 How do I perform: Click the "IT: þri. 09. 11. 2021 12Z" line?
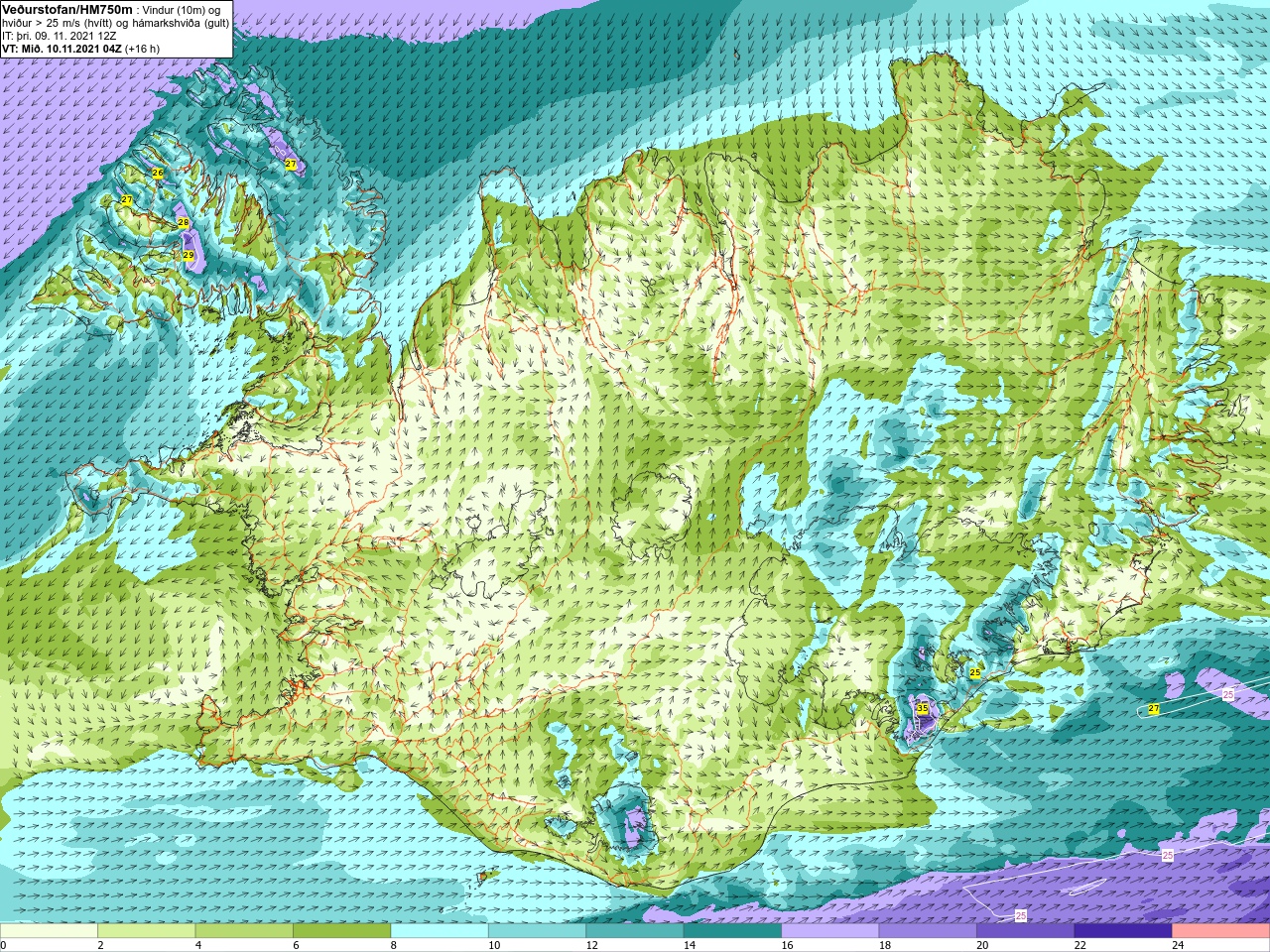(x=60, y=37)
